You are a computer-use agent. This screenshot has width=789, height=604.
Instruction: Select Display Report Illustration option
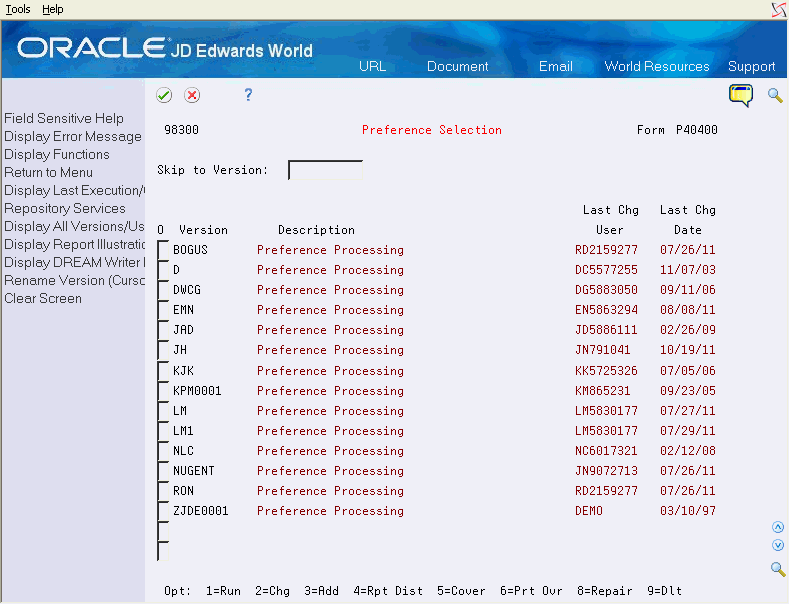74,245
